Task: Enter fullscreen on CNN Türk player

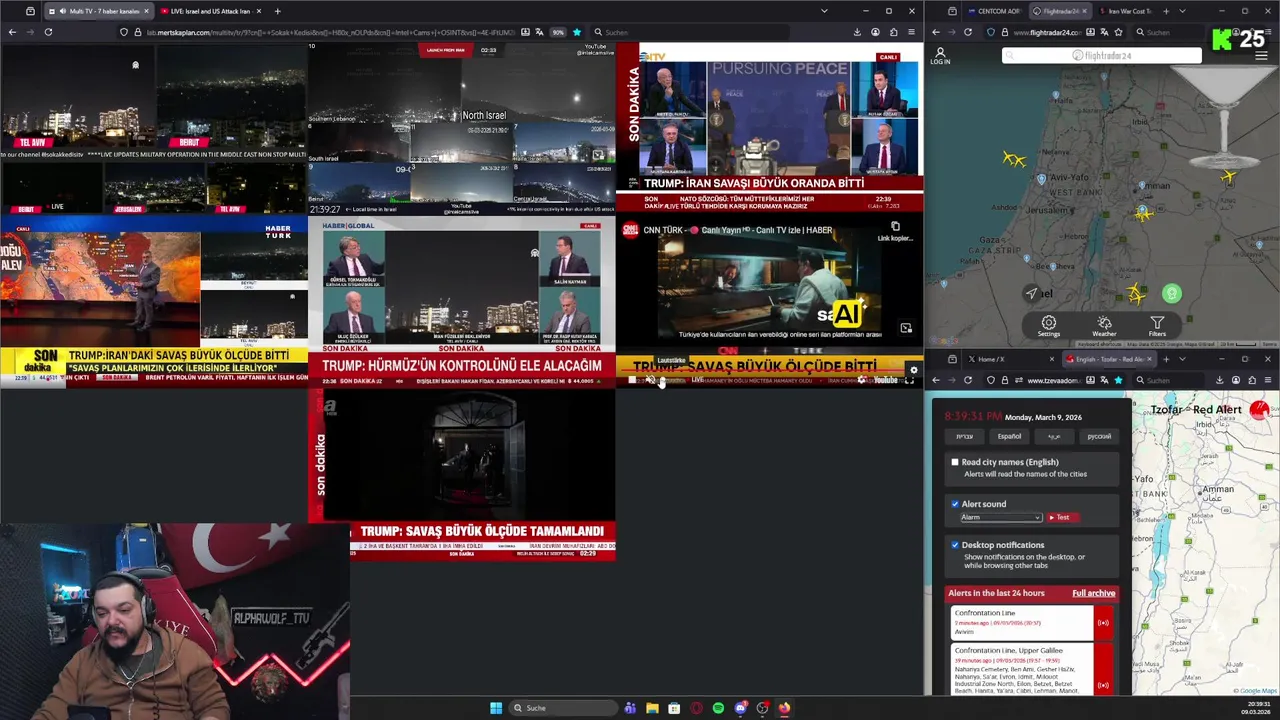Action: pyautogui.click(x=910, y=380)
